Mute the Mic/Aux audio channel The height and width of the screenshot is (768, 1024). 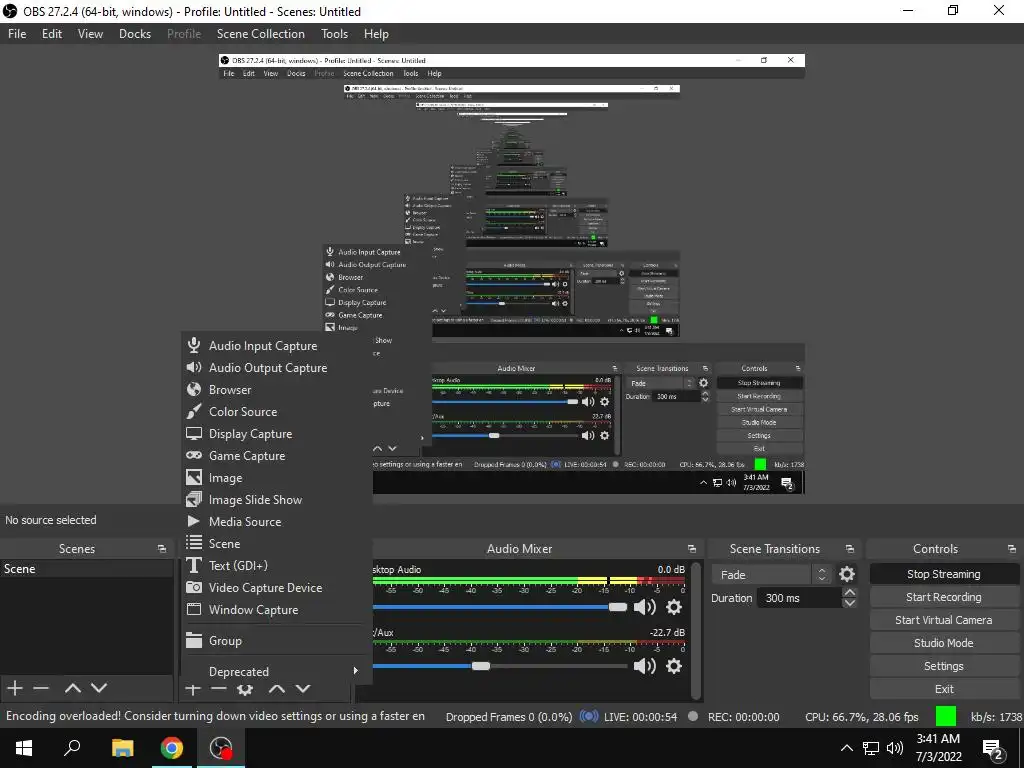point(645,666)
